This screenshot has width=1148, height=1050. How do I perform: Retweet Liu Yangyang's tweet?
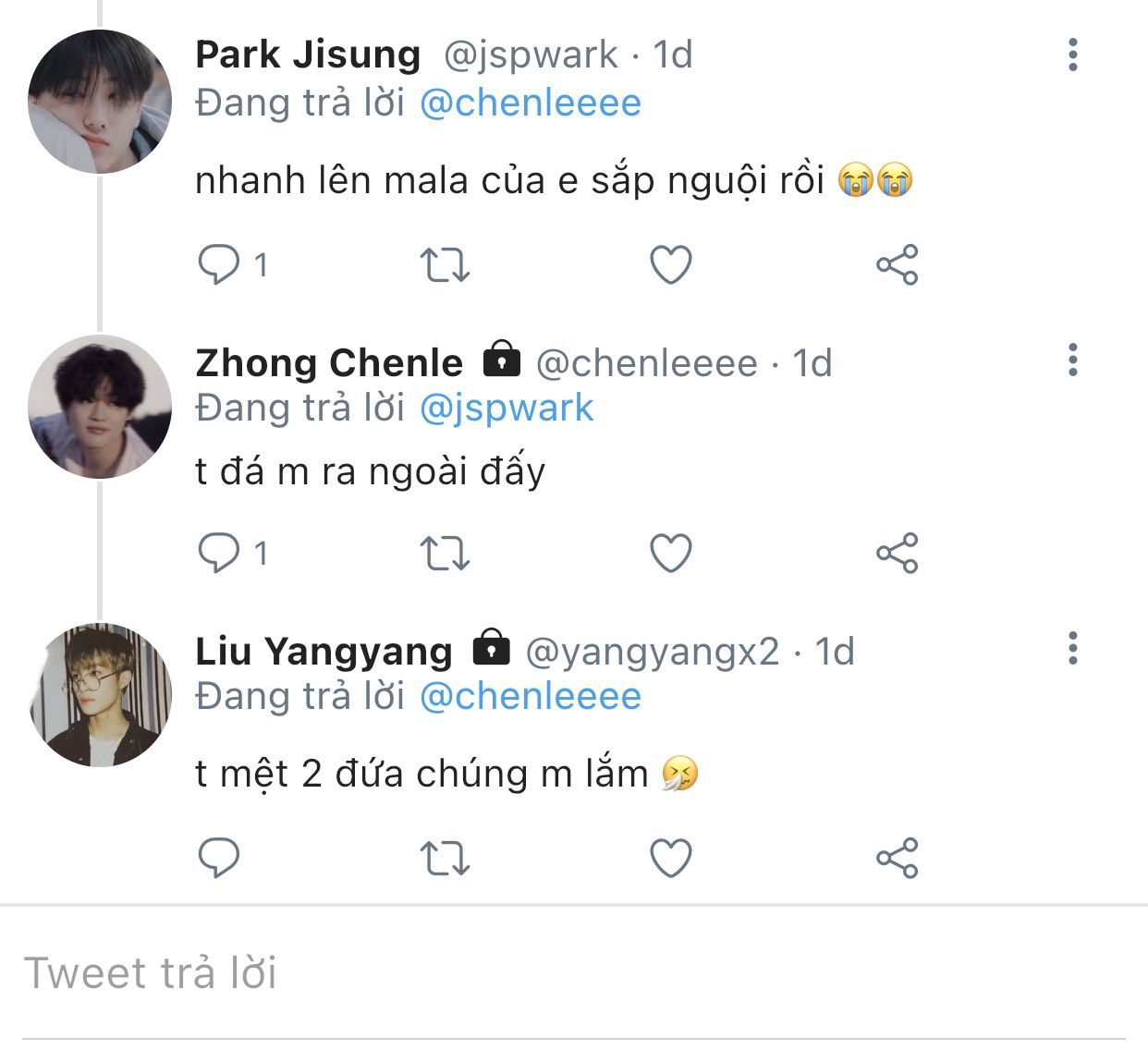click(445, 858)
